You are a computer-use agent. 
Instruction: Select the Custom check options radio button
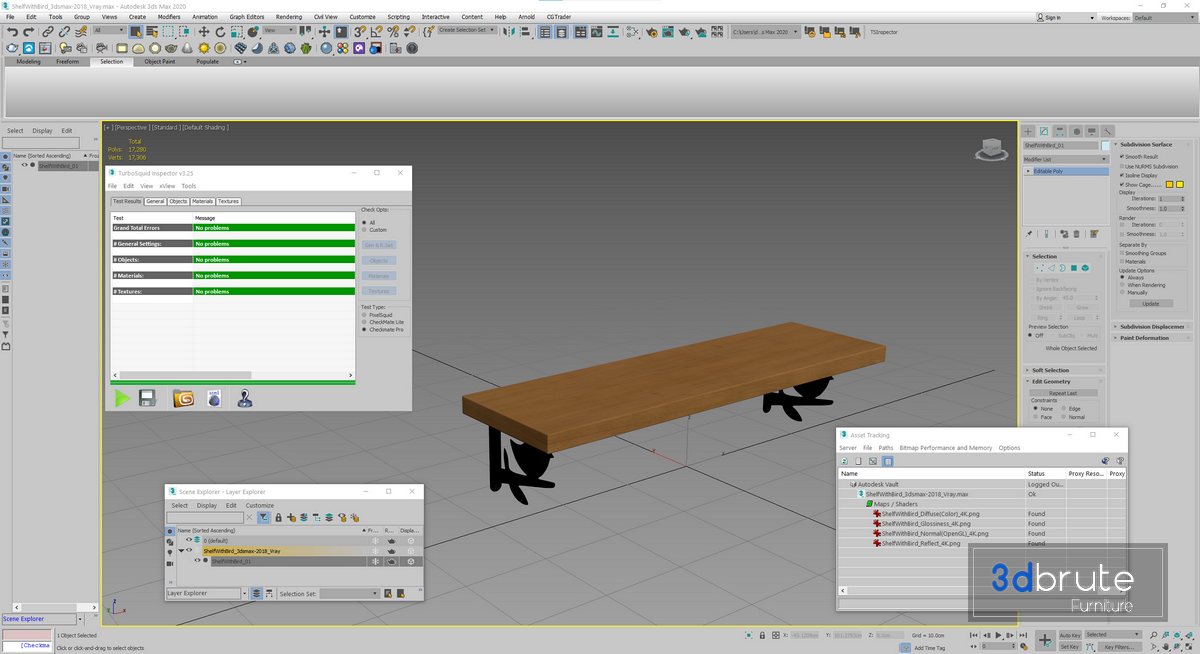364,230
